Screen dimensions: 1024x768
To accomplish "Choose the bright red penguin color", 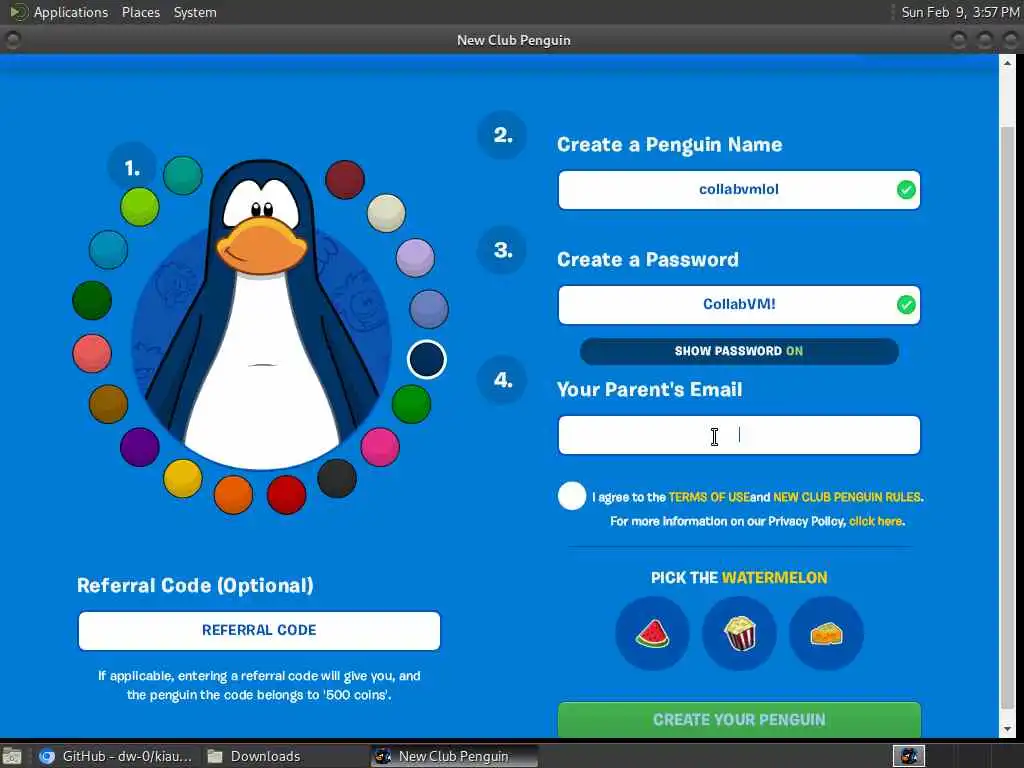I will [286, 494].
